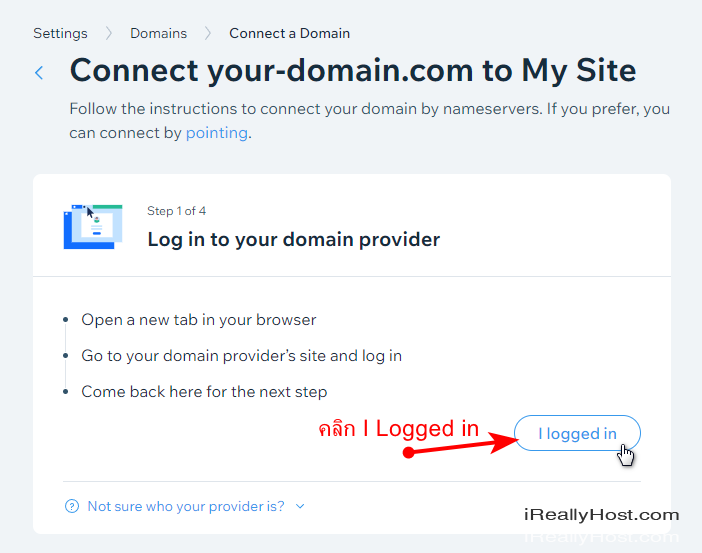Viewport: 702px width, 553px height.
Task: Click the 'Connect your-domain.com to My Site' title
Action: 353,71
